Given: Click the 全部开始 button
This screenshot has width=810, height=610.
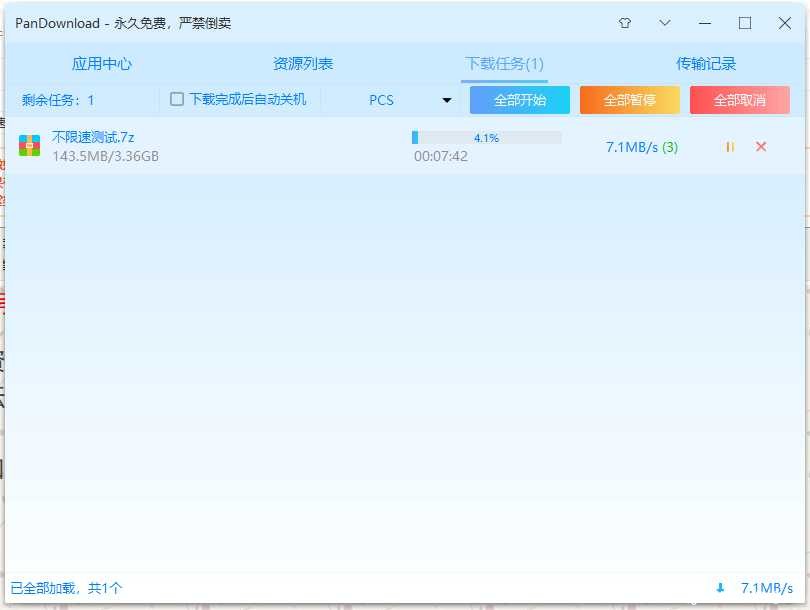Looking at the screenshot, I should pyautogui.click(x=520, y=100).
